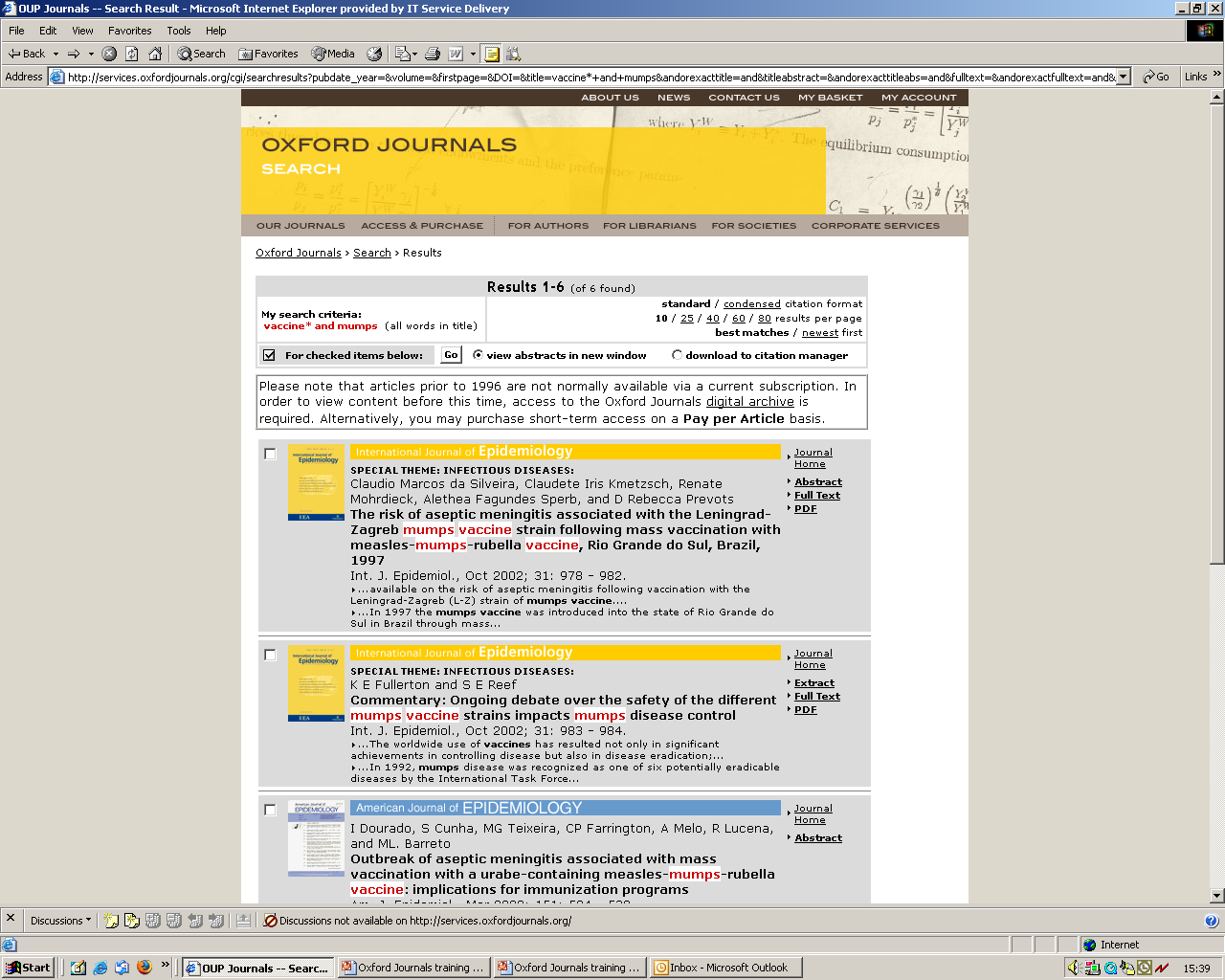This screenshot has width=1225, height=980.
Task: Select 'download to citation manager' radio
Action: (x=677, y=355)
